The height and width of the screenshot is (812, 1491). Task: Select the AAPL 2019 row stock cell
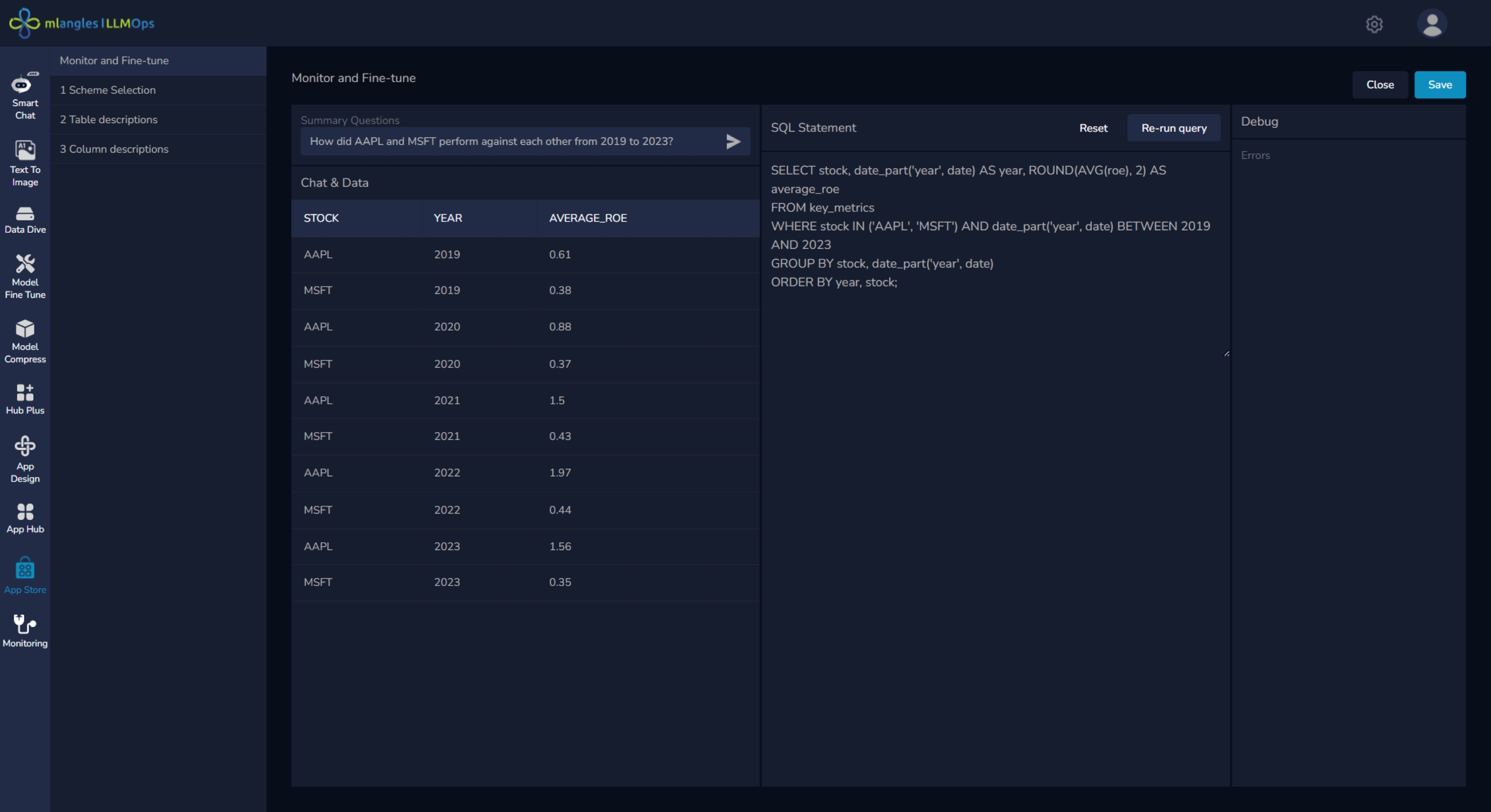click(318, 254)
